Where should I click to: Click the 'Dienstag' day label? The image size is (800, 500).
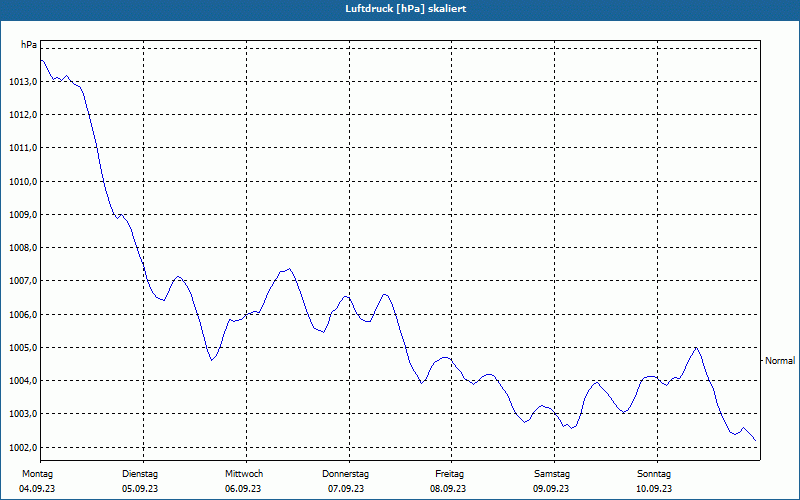[140, 474]
